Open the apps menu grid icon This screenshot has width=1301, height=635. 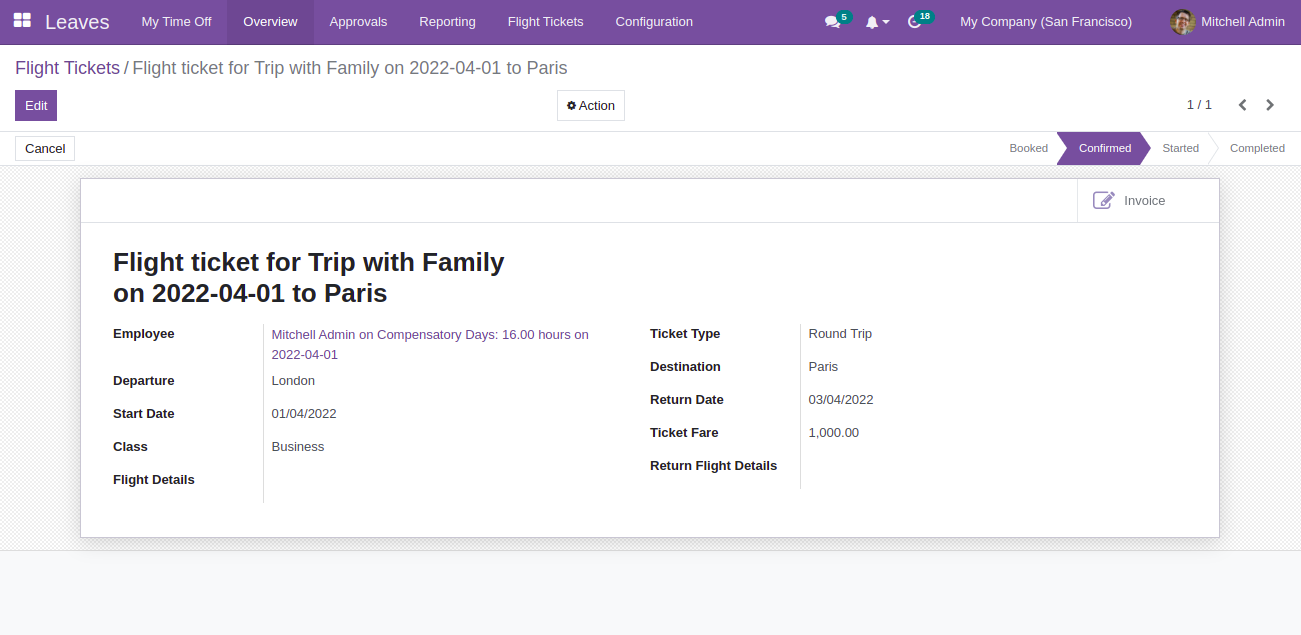[20, 21]
